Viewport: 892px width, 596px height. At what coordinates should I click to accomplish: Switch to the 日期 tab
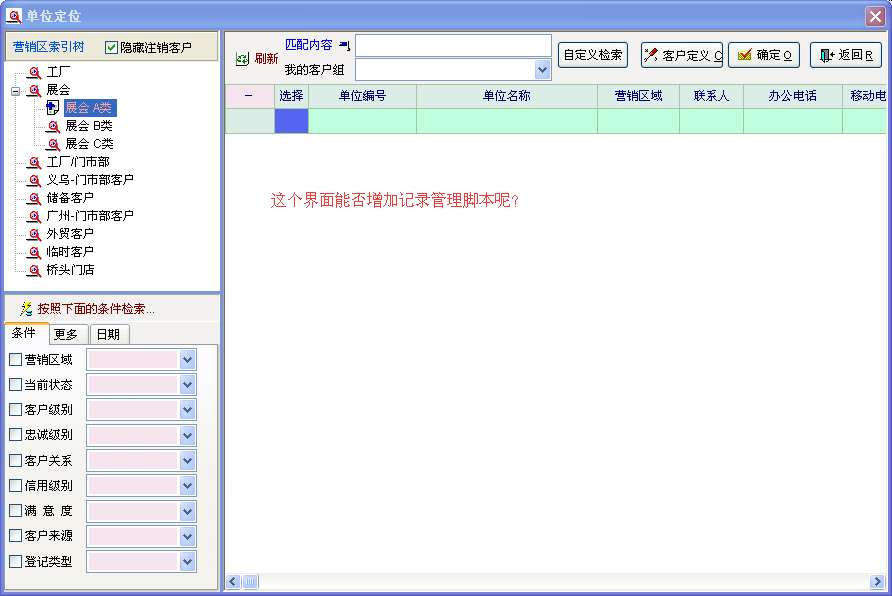(x=109, y=335)
